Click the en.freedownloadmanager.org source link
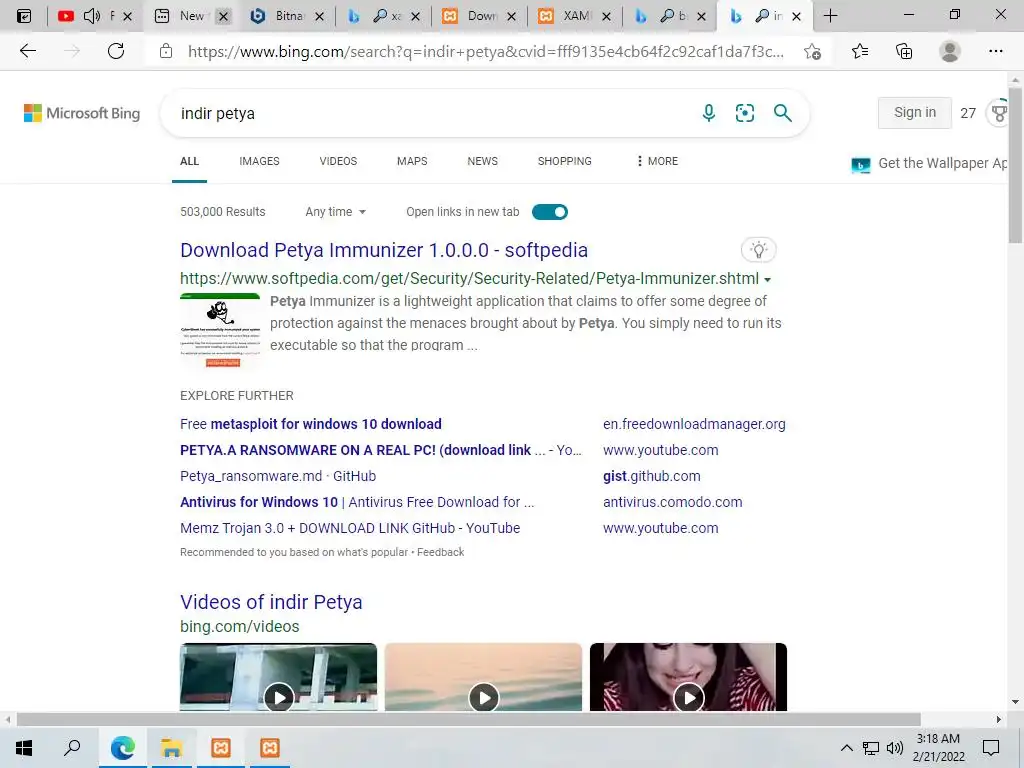This screenshot has height=768, width=1024. [x=694, y=424]
